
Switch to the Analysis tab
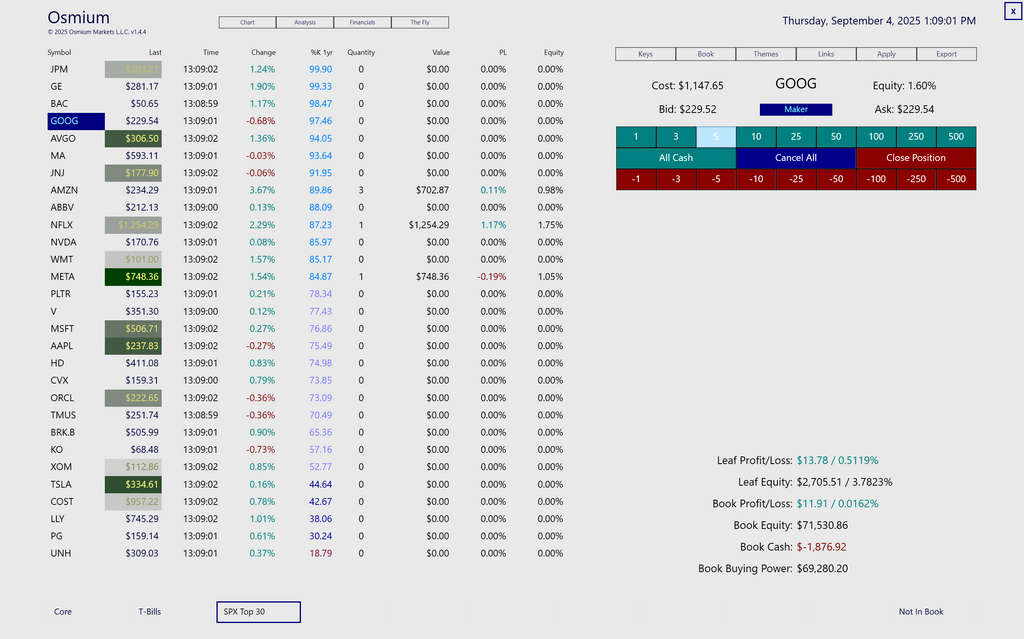click(305, 22)
